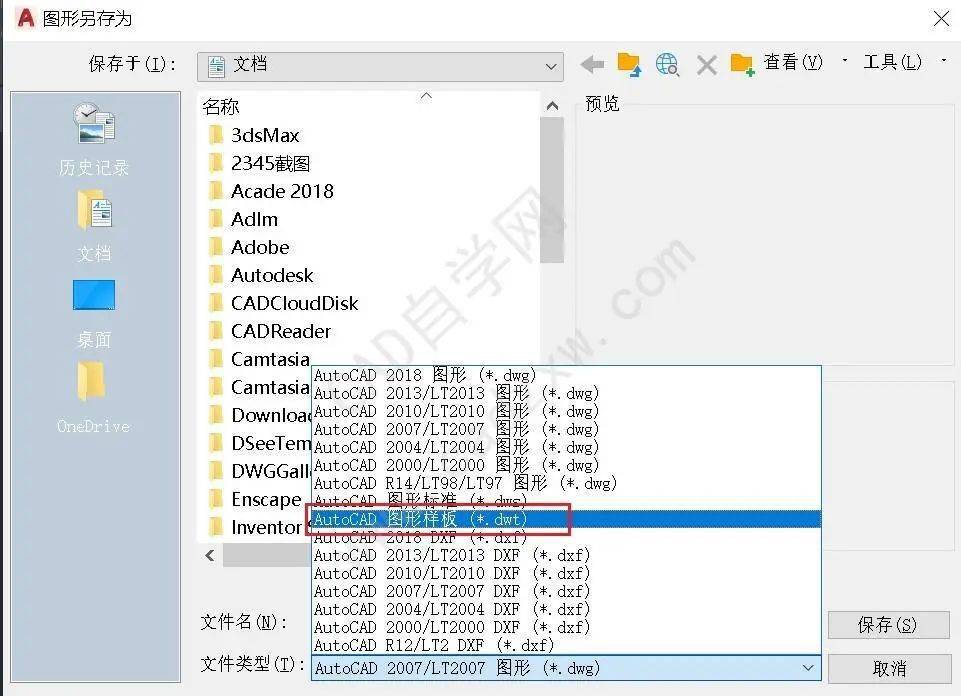Screen dimensions: 961x696
Task: Open the 查看(V) view menu
Action: tap(793, 62)
